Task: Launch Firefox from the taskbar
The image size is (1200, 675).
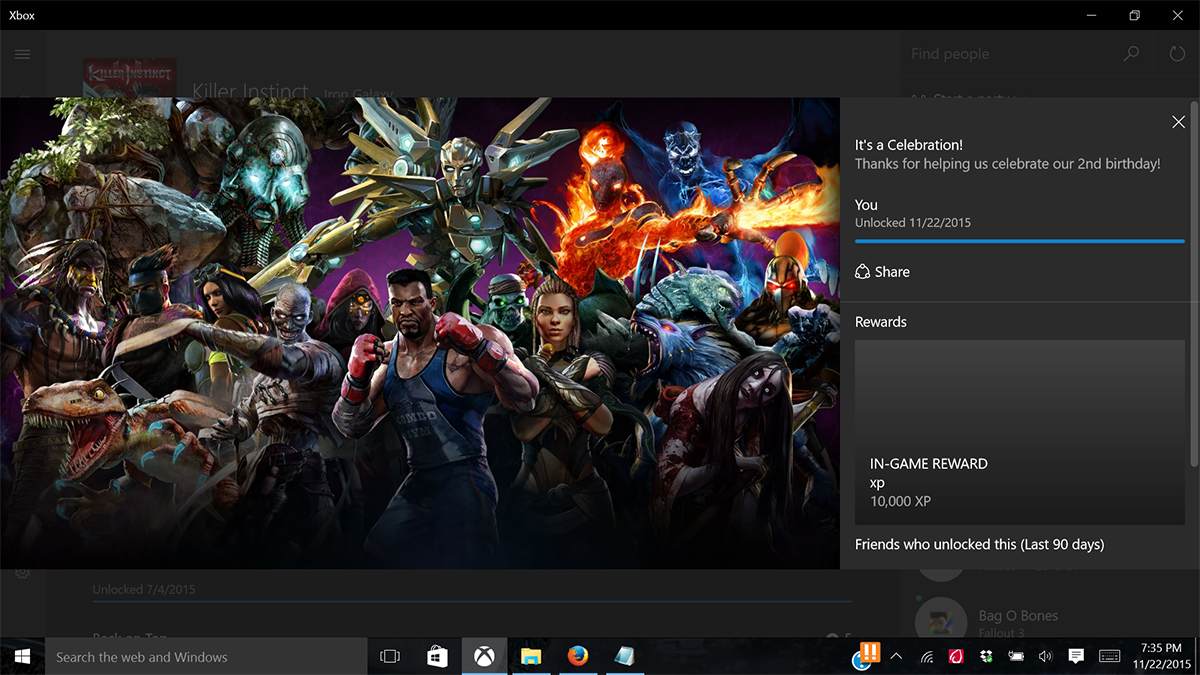Action: [578, 657]
